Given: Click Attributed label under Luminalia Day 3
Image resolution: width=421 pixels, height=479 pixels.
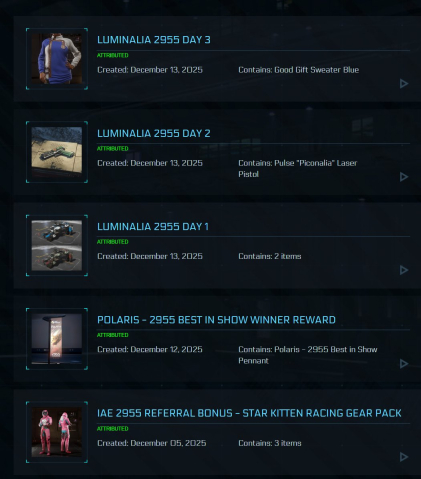Looking at the screenshot, I should (x=113, y=55).
